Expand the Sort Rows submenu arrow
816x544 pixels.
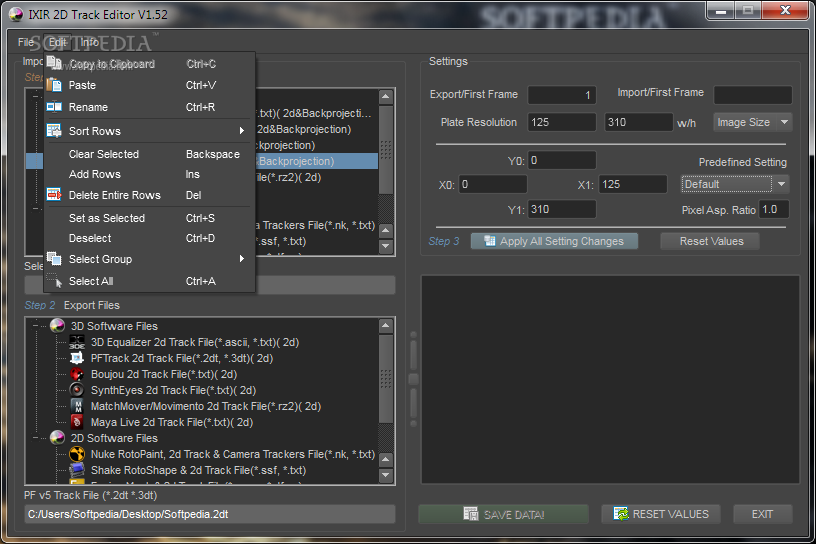241,131
